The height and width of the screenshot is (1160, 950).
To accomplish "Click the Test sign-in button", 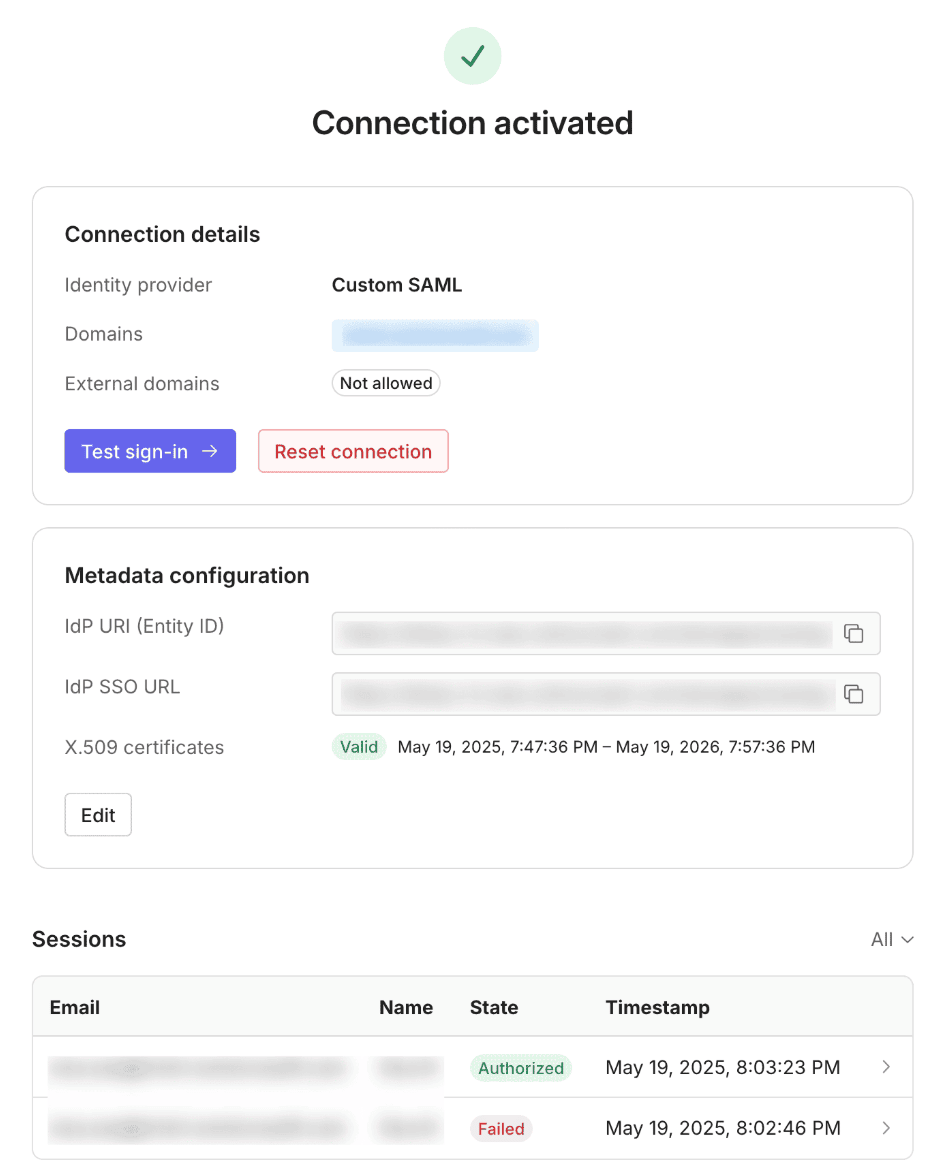I will (150, 451).
